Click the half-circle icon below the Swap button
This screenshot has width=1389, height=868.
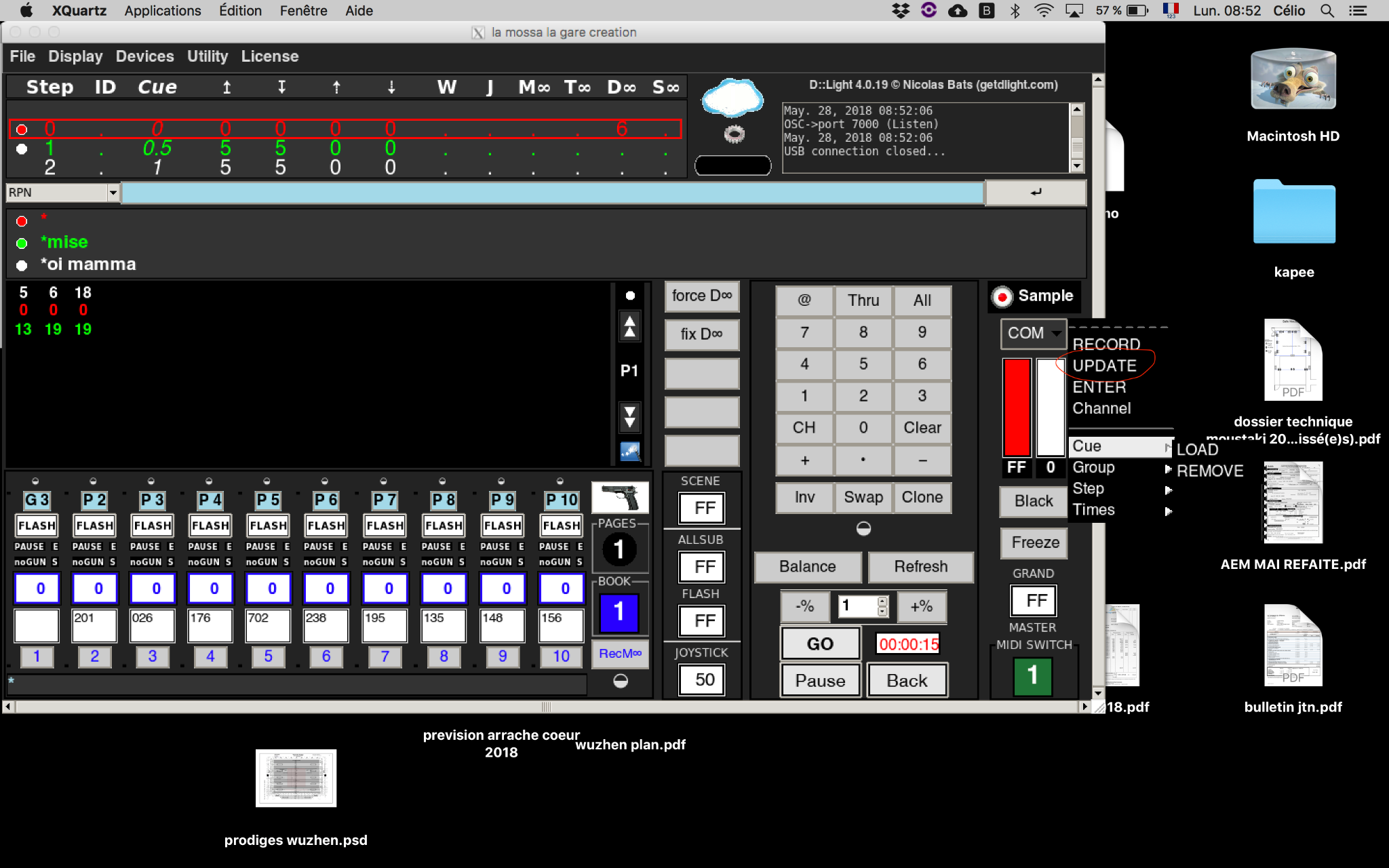[x=863, y=528]
